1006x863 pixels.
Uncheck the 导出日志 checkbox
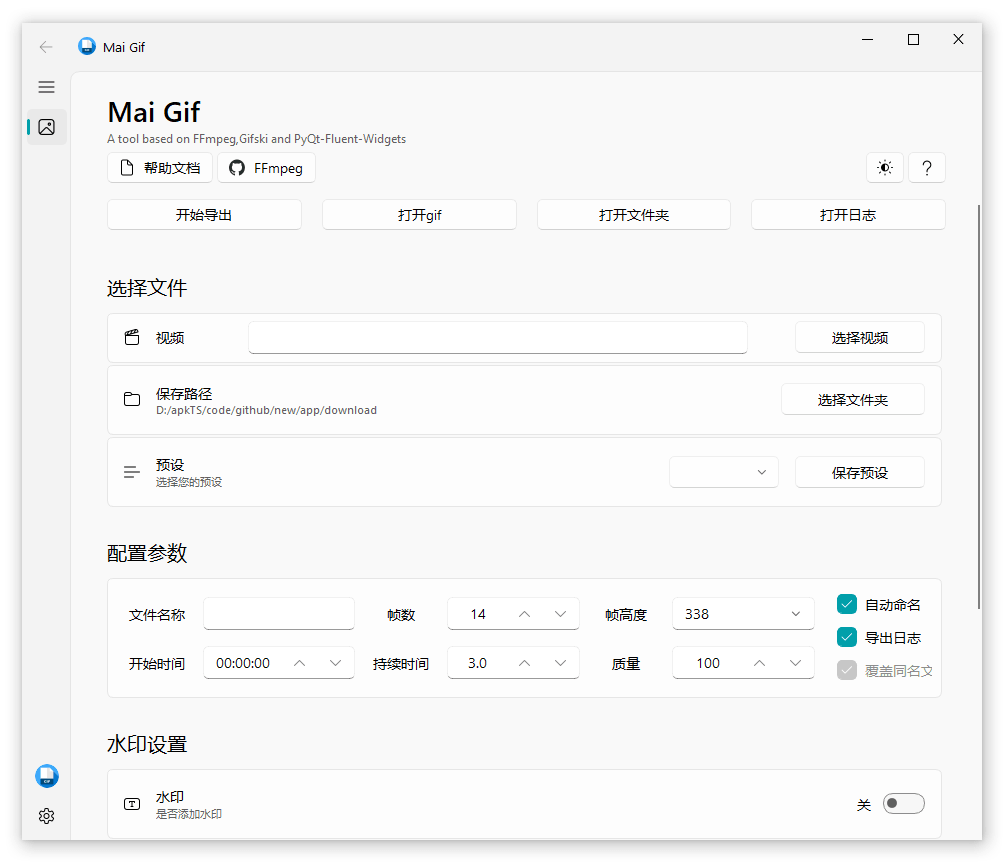click(847, 637)
